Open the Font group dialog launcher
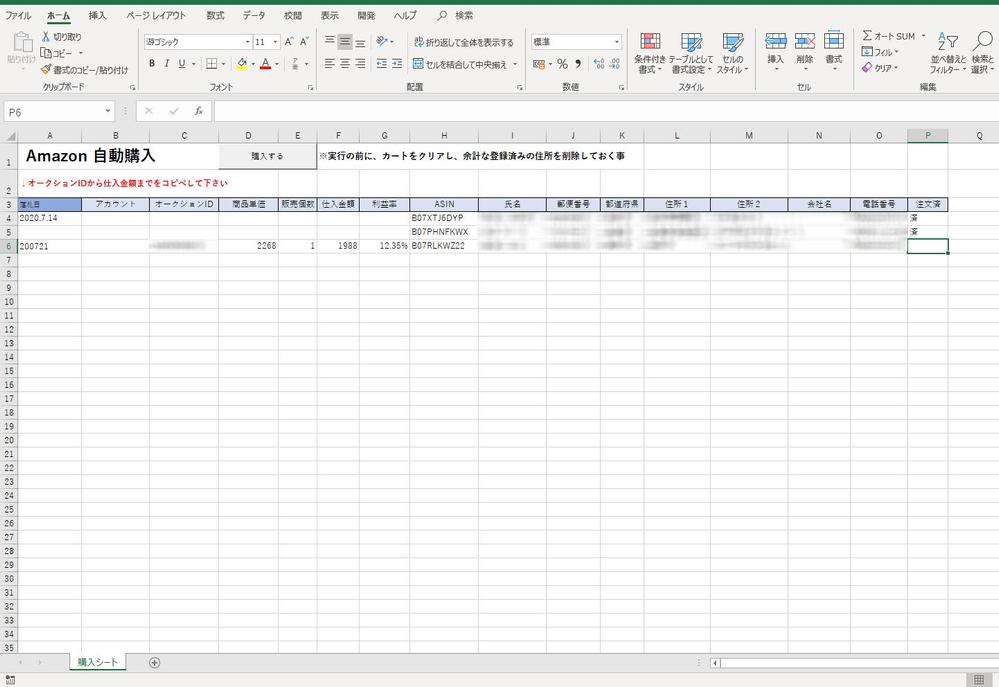 311,87
